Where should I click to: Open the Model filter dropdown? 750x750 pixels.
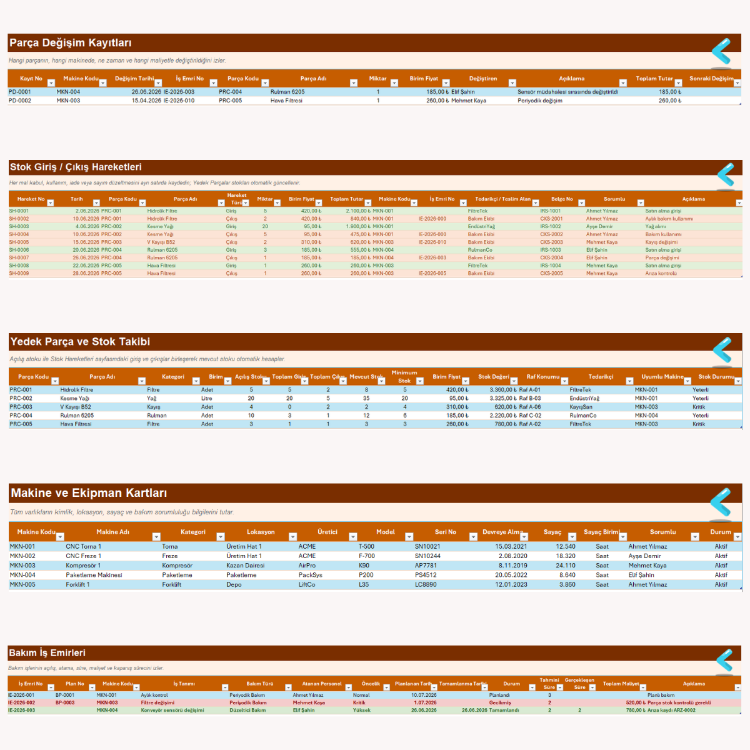coord(409,537)
